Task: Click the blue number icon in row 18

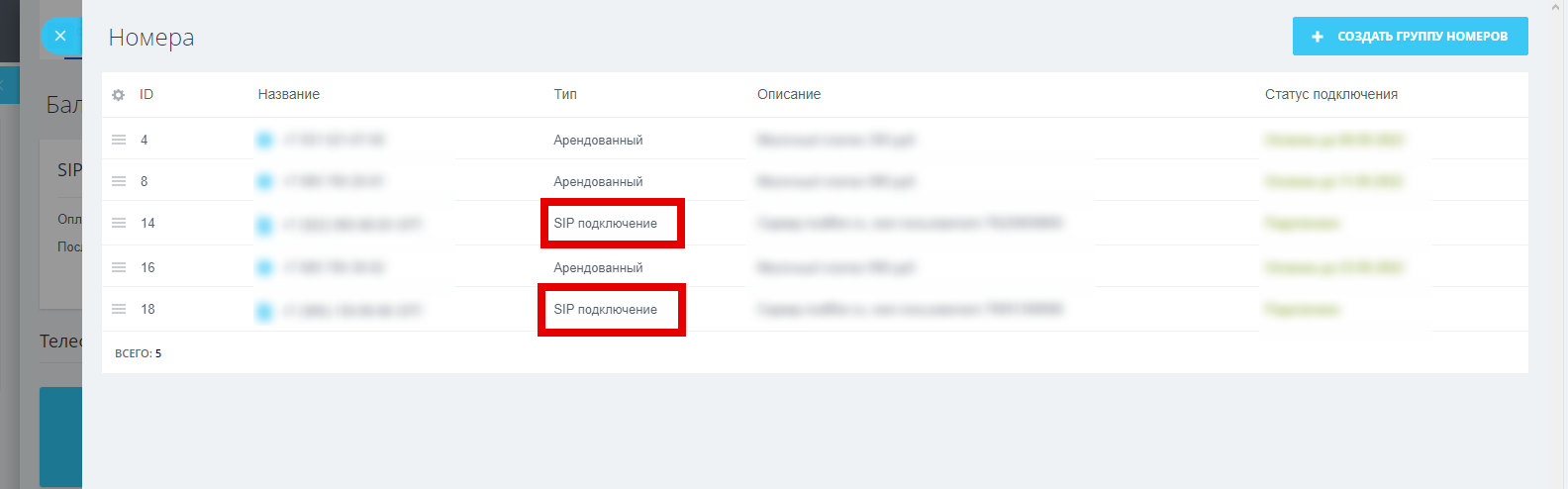Action: click(264, 312)
